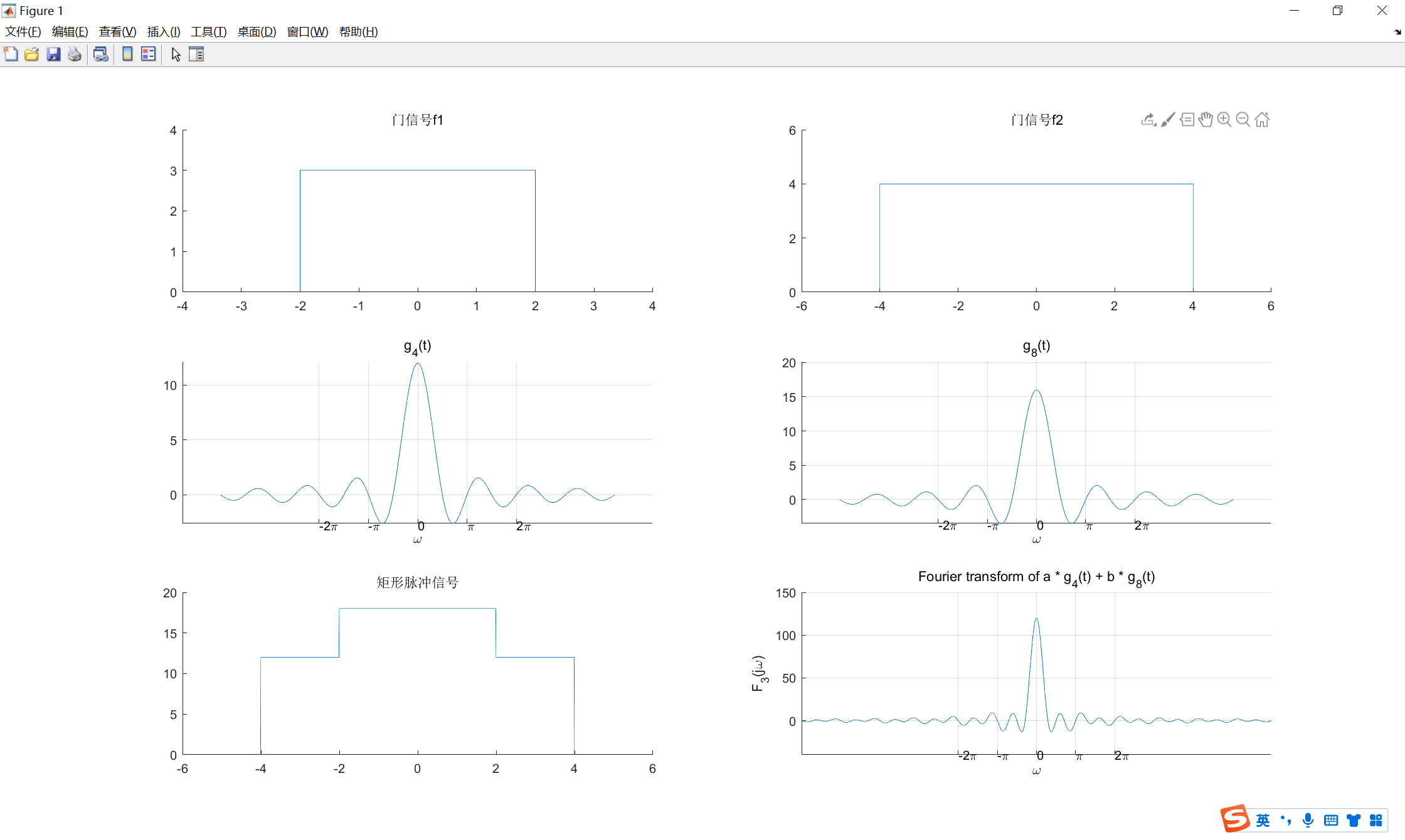Expand the axes Export dropdown icon
The height and width of the screenshot is (840, 1405).
[x=1148, y=119]
